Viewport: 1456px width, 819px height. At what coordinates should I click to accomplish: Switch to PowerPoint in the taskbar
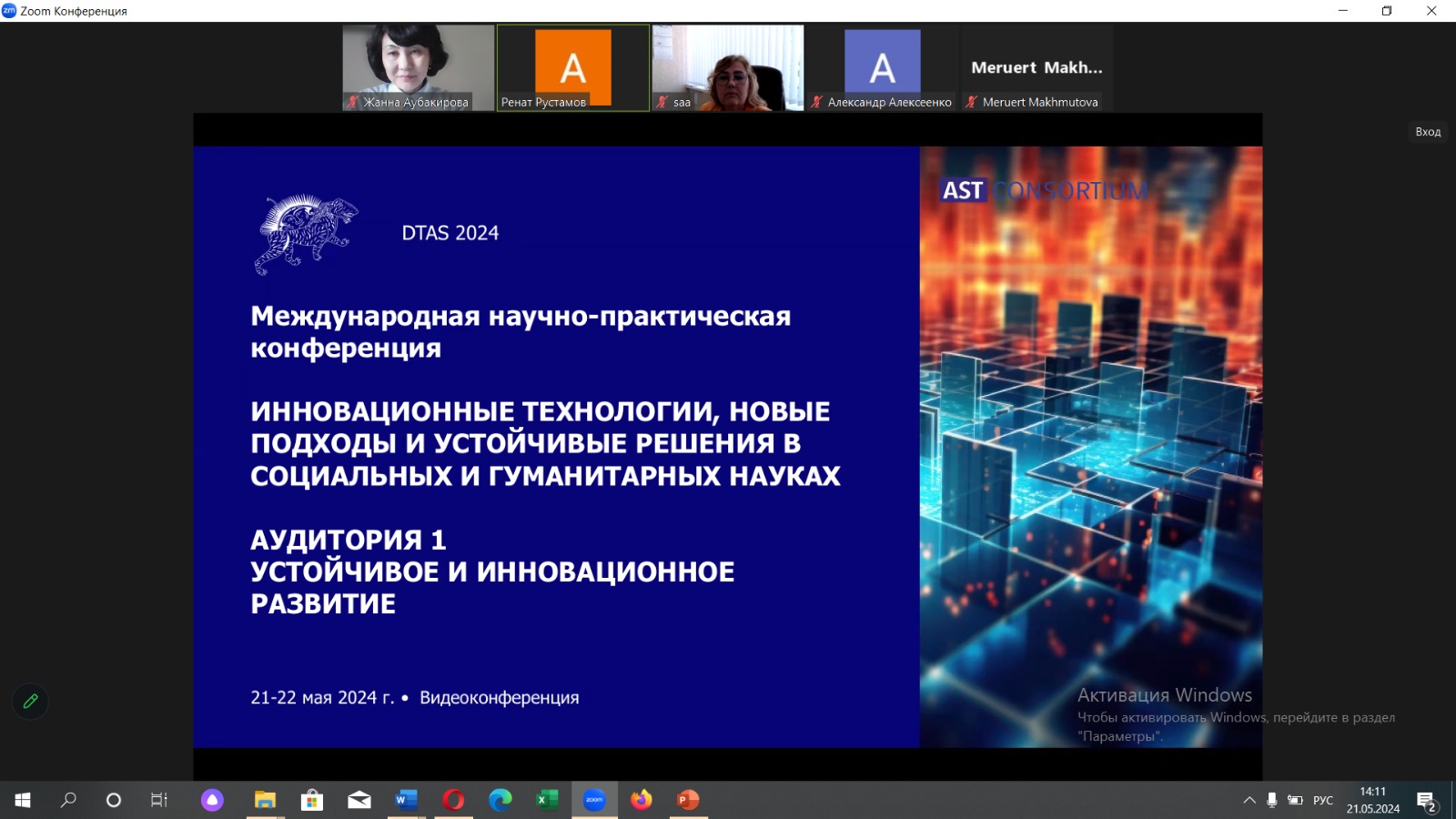click(688, 800)
